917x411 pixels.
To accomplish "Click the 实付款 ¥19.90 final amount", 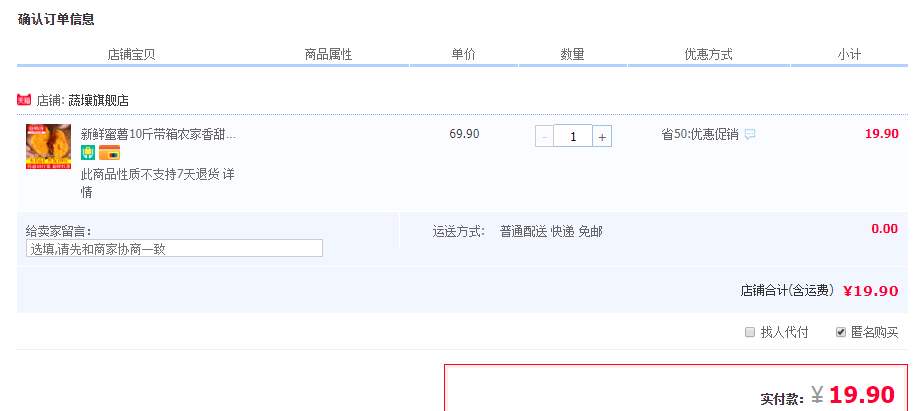I will (x=828, y=396).
